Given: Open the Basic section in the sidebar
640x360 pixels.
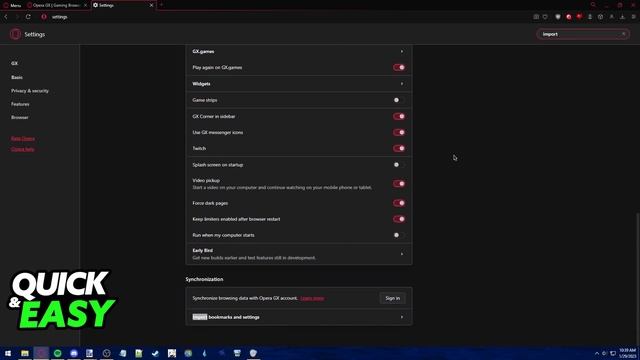Looking at the screenshot, I should point(17,77).
